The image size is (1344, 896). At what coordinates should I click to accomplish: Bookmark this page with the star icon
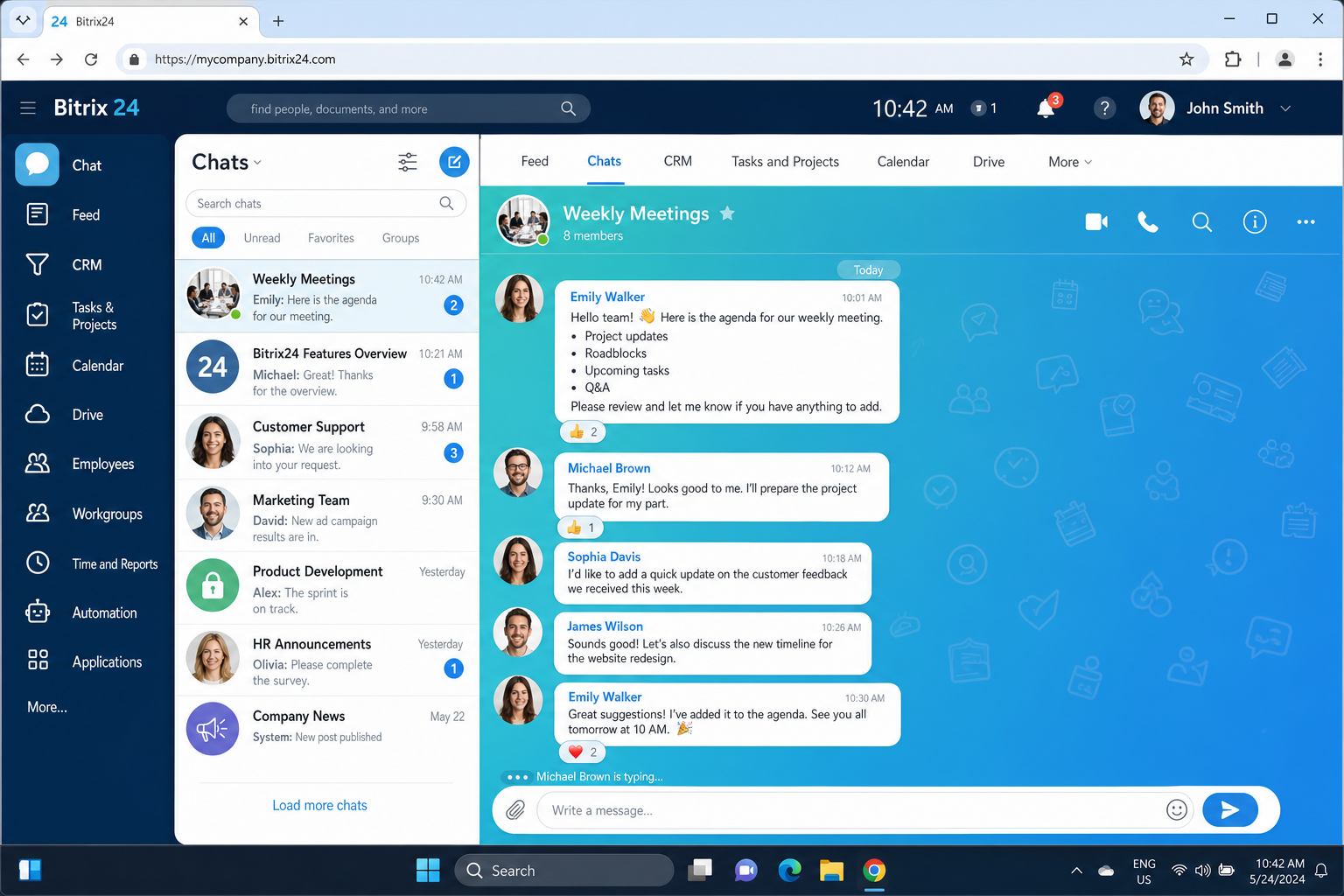pos(1186,59)
